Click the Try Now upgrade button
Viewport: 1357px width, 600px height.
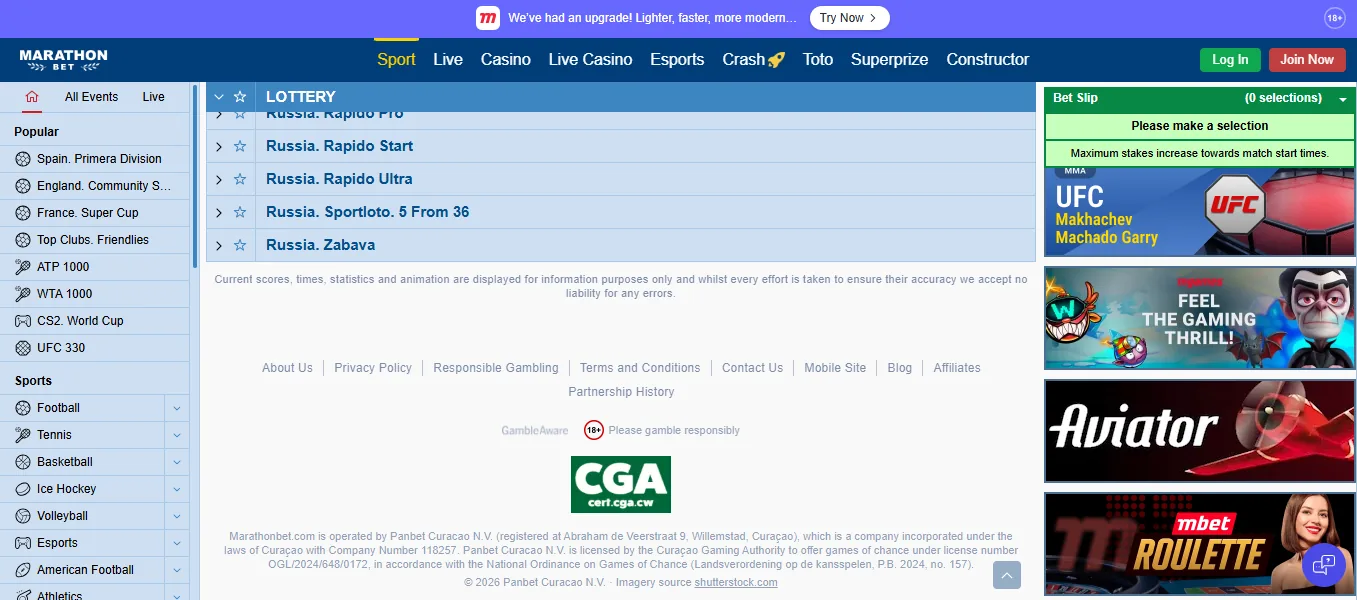tap(849, 18)
